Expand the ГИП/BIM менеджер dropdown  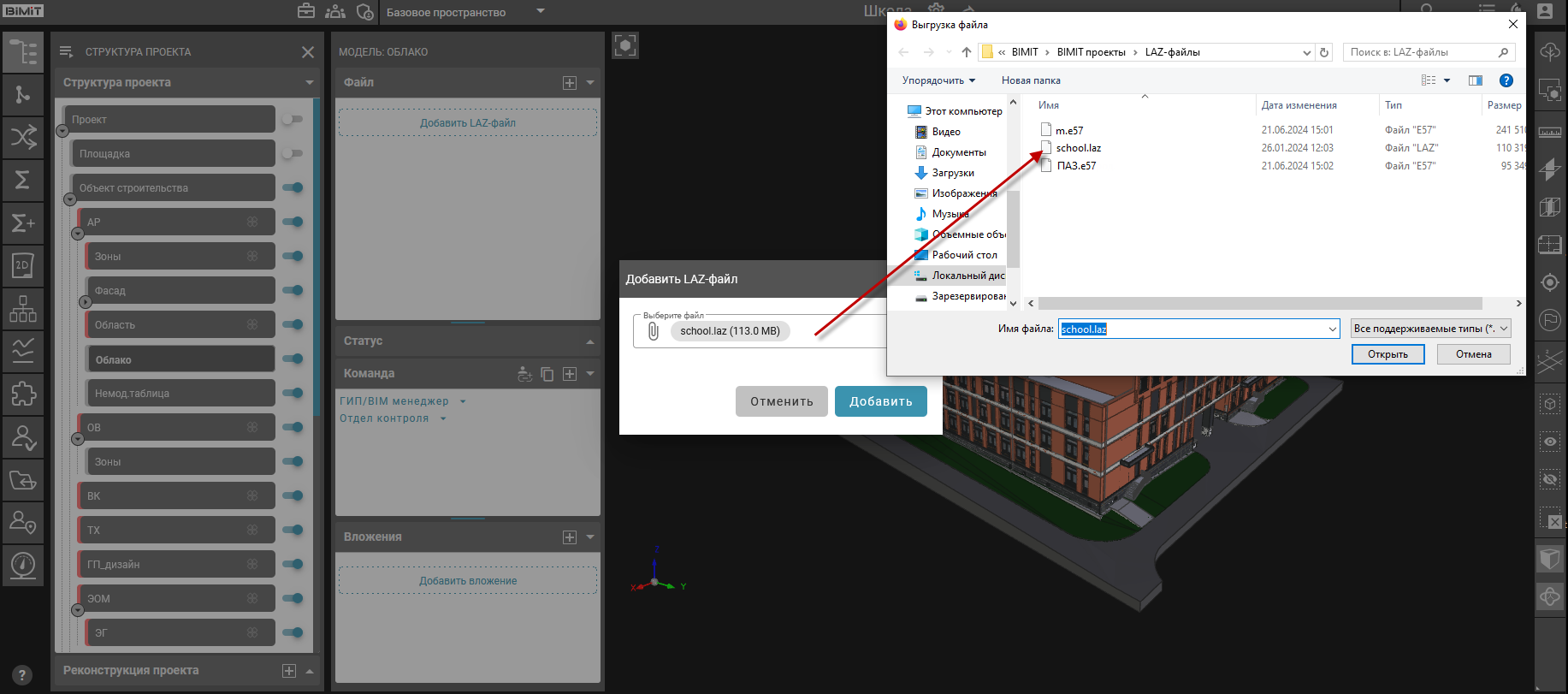point(463,401)
